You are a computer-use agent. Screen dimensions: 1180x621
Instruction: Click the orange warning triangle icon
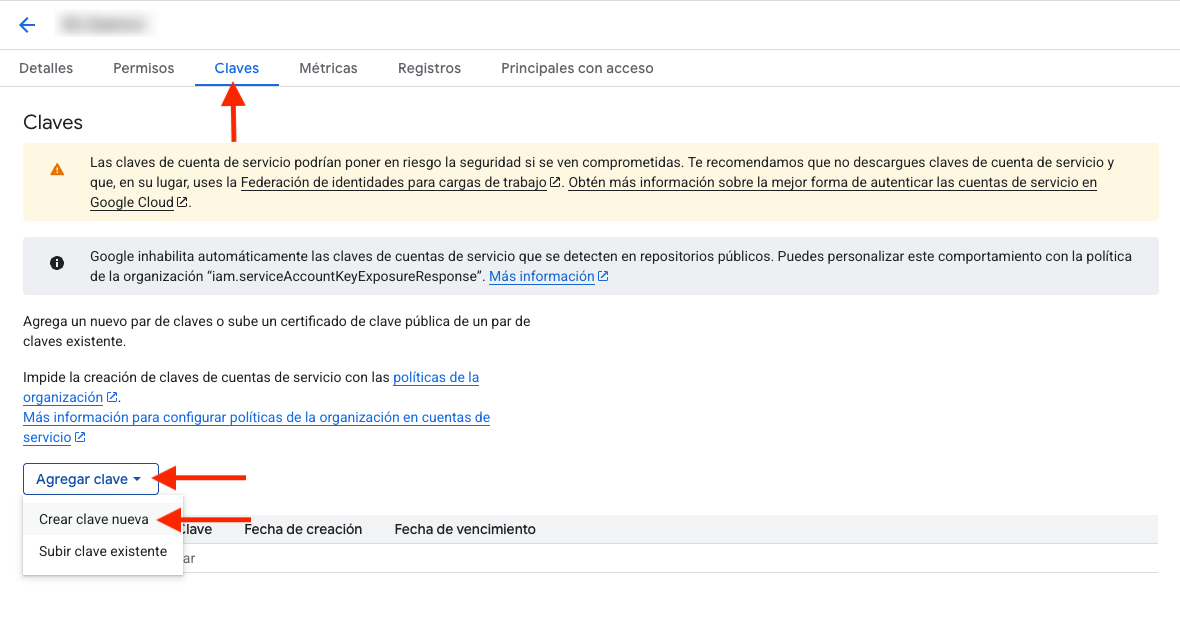coord(57,170)
